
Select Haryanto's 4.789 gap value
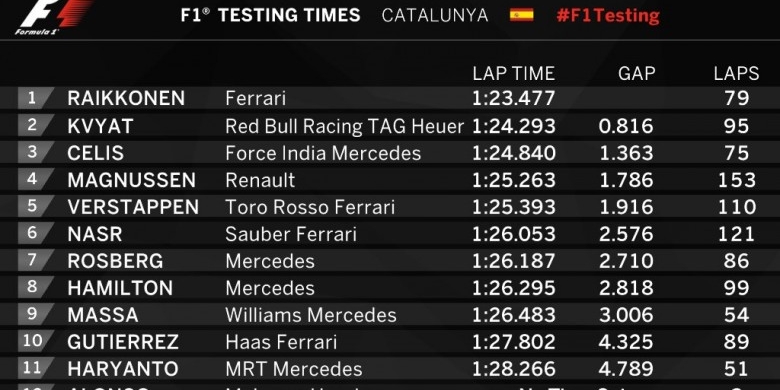click(x=626, y=369)
